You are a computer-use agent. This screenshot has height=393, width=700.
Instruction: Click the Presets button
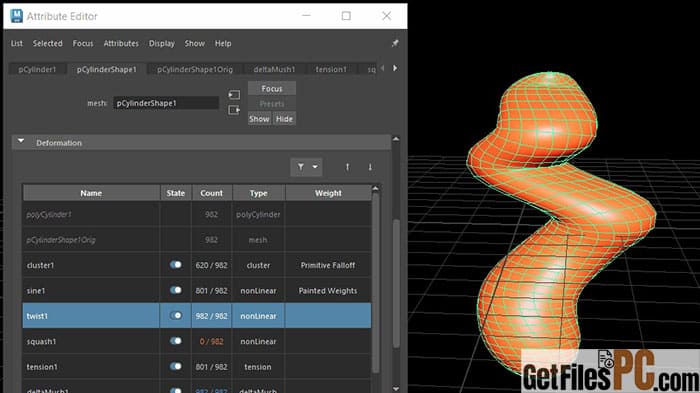[272, 104]
